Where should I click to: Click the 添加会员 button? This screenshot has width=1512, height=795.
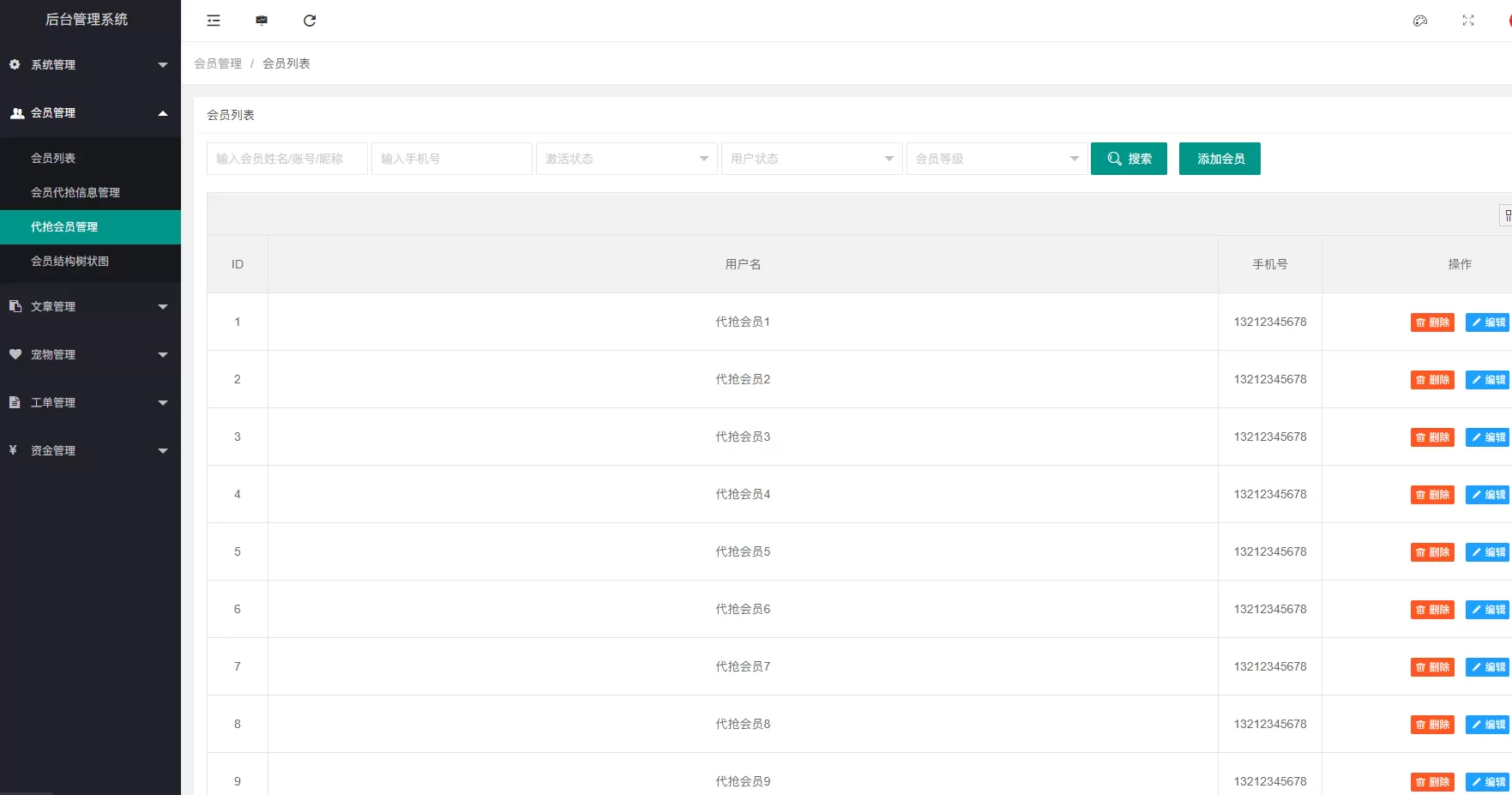coord(1220,159)
